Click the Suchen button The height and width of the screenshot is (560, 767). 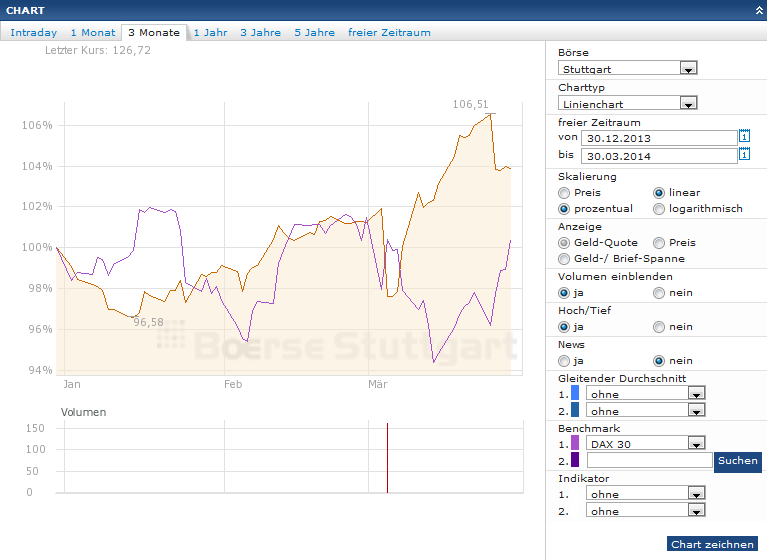click(738, 461)
